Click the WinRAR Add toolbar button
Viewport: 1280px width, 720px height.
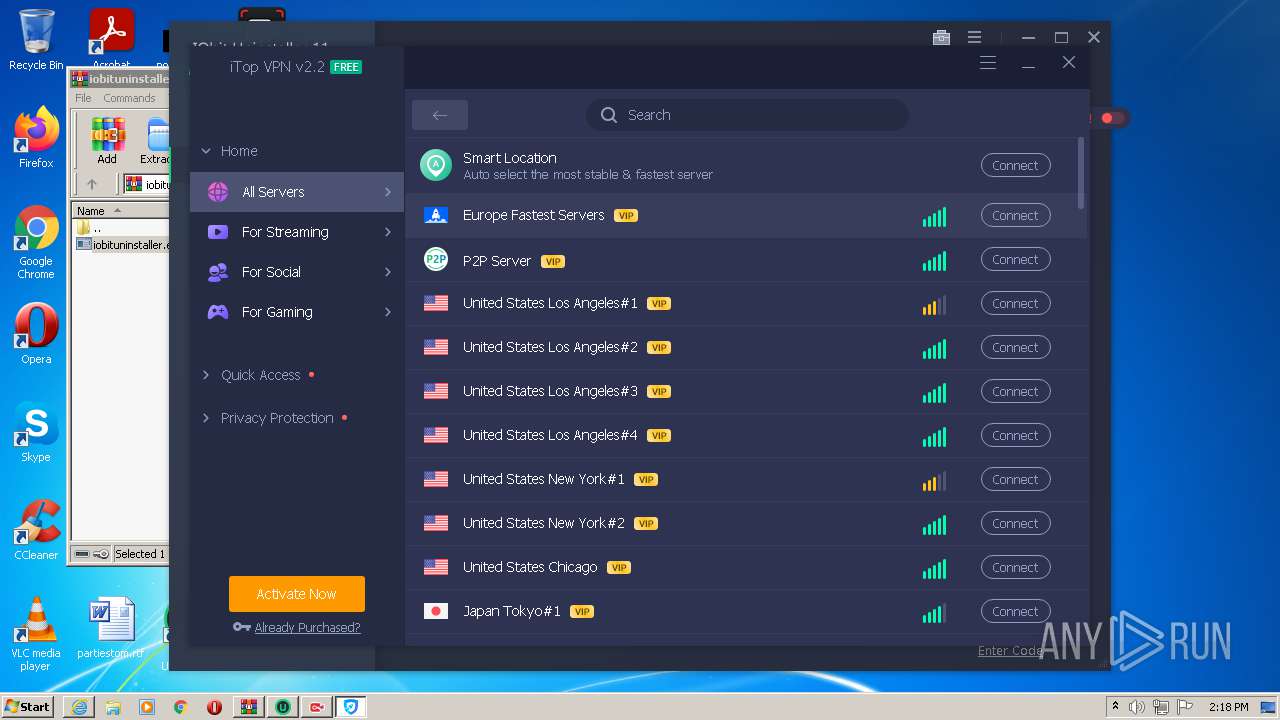click(107, 142)
